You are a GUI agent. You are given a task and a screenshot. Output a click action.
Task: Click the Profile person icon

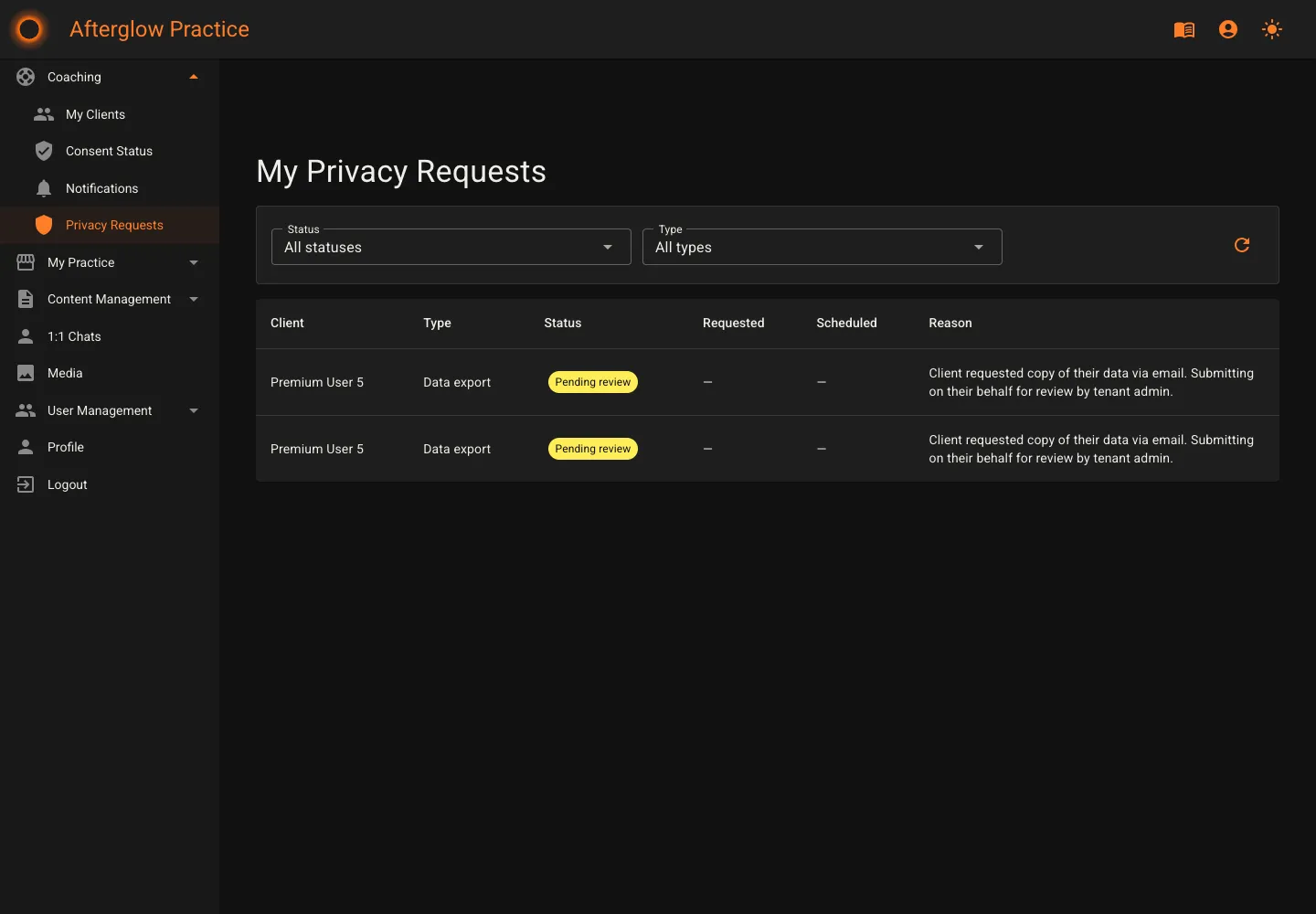(26, 447)
